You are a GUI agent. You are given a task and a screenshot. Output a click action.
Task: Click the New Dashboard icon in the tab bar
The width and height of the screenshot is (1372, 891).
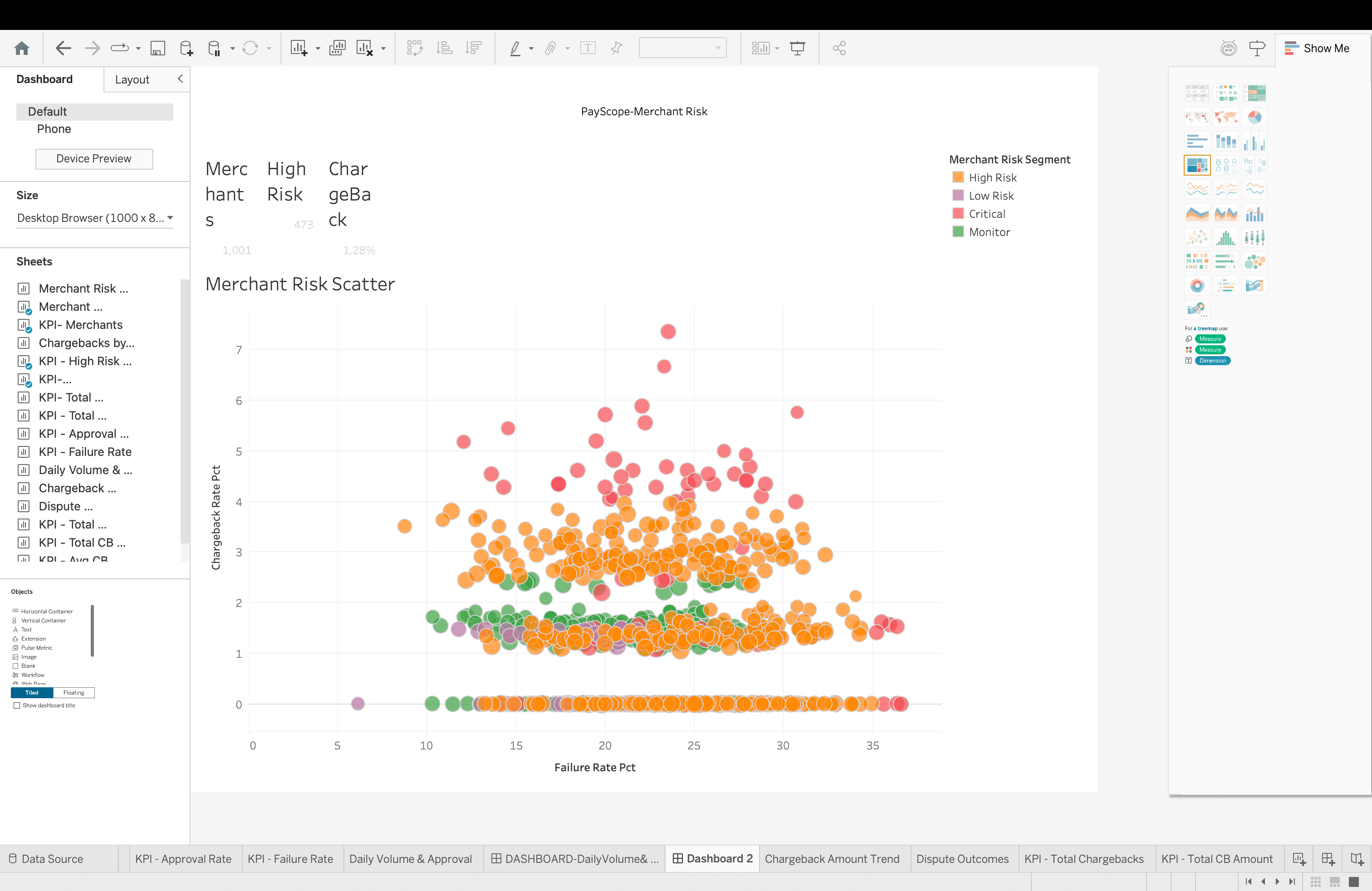(1328, 859)
